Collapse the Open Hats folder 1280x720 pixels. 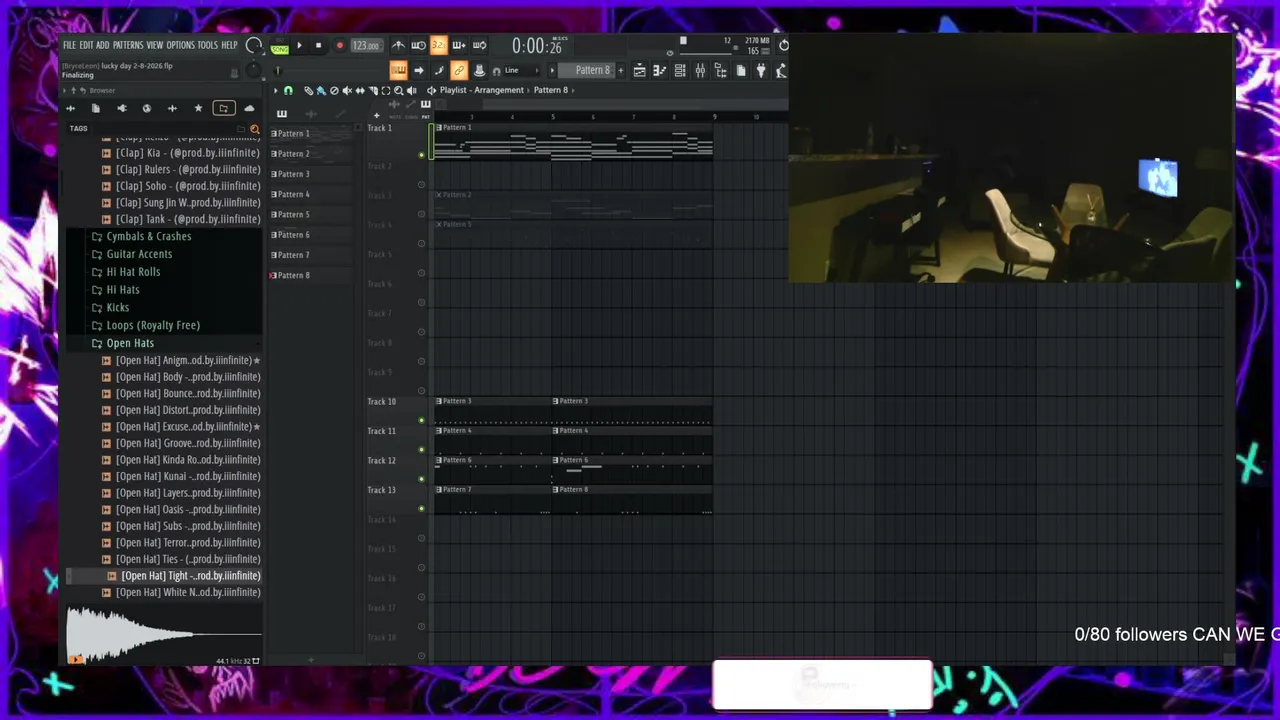click(x=130, y=343)
